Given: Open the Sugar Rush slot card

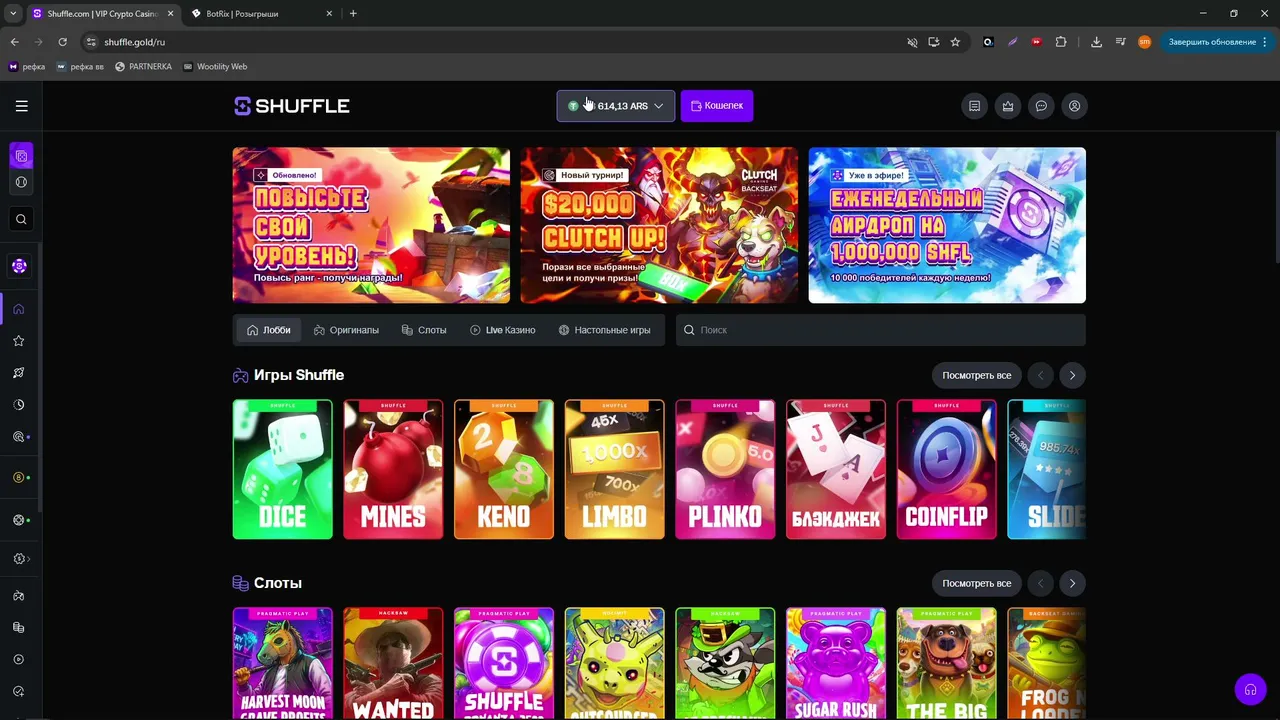Looking at the screenshot, I should pyautogui.click(x=836, y=664).
